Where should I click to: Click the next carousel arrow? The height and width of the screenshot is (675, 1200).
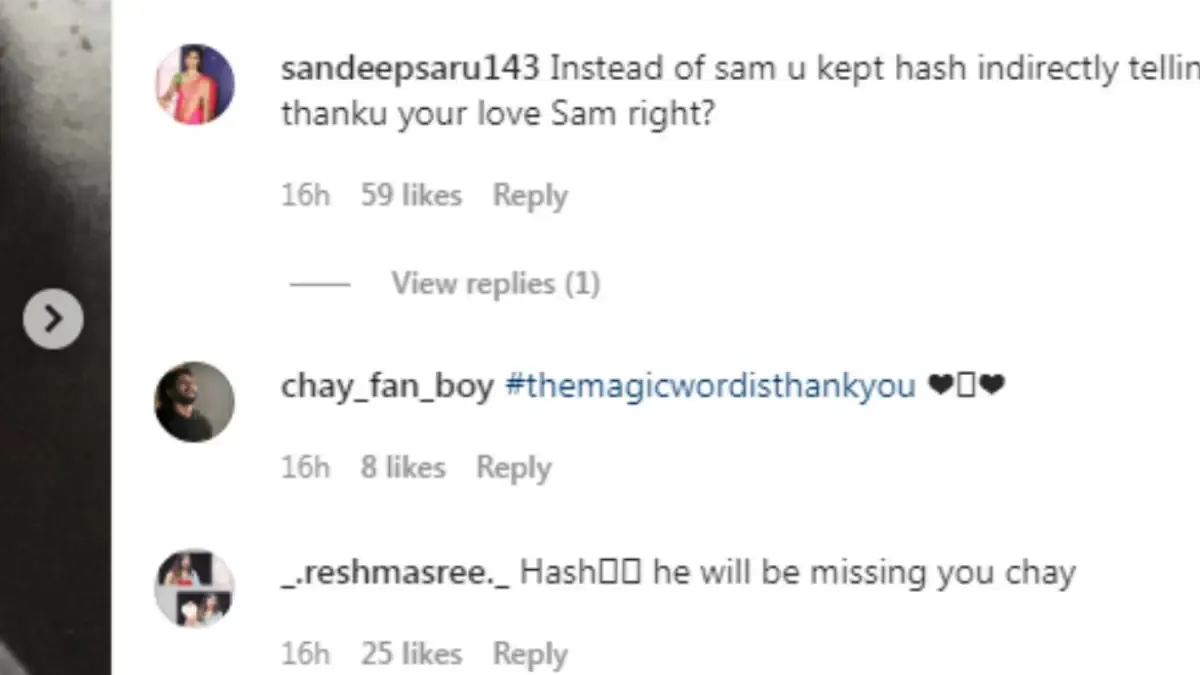51,318
